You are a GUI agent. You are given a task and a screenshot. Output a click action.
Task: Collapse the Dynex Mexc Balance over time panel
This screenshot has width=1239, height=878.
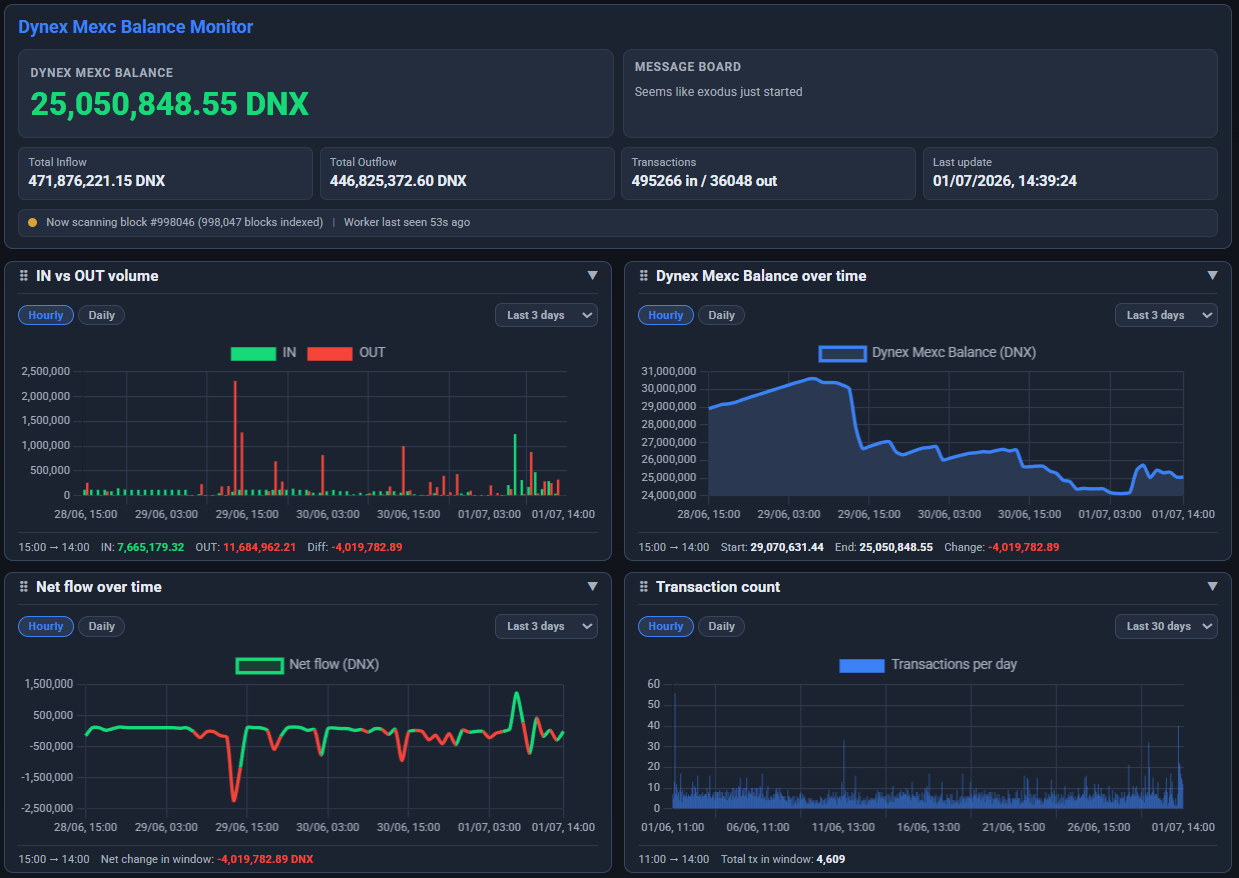(x=1212, y=276)
